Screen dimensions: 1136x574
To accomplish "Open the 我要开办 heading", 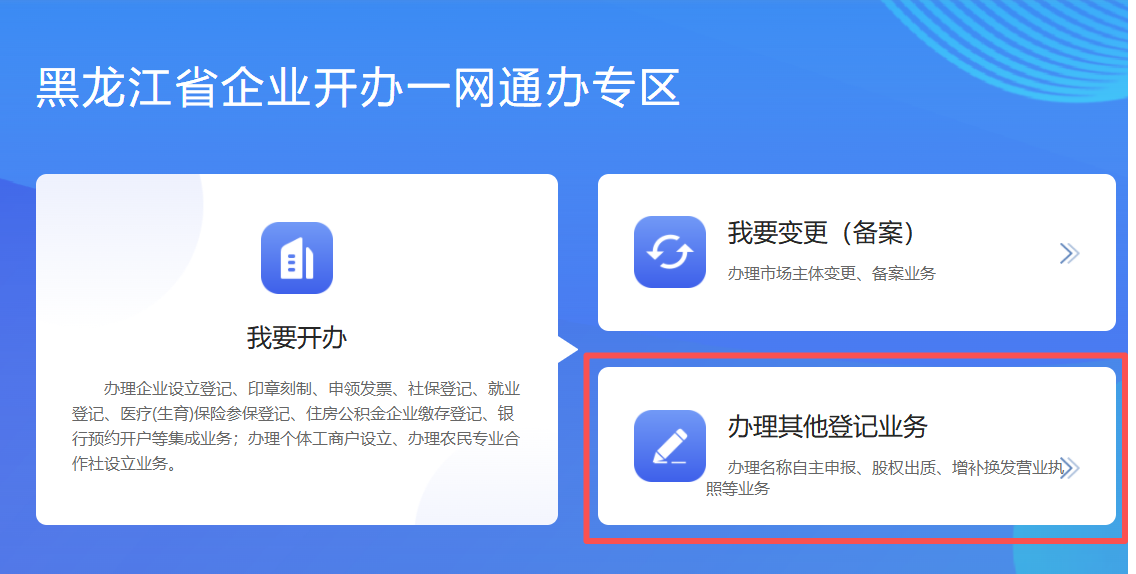I will pyautogui.click(x=297, y=338).
